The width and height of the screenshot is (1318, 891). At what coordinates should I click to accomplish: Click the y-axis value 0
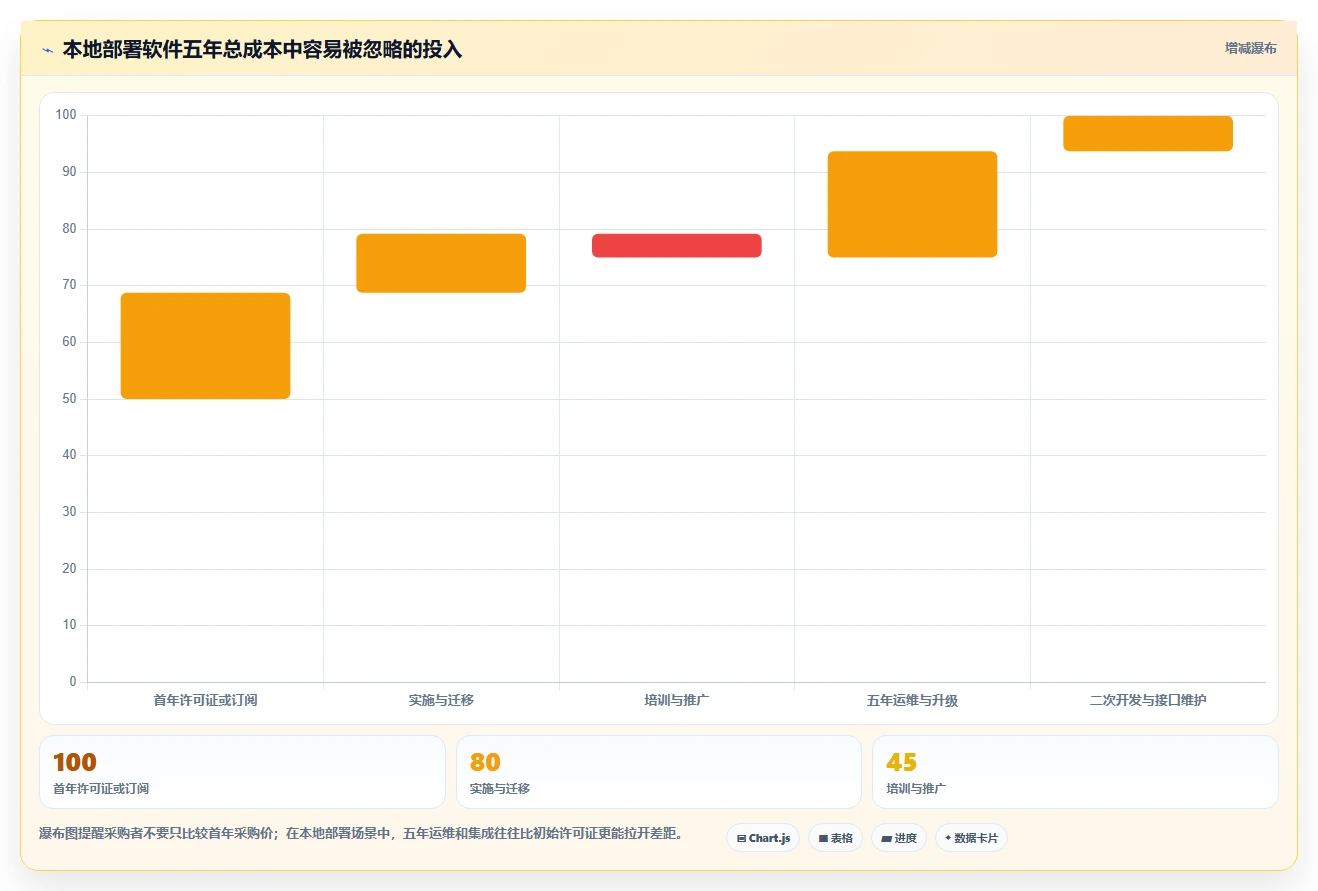(73, 682)
